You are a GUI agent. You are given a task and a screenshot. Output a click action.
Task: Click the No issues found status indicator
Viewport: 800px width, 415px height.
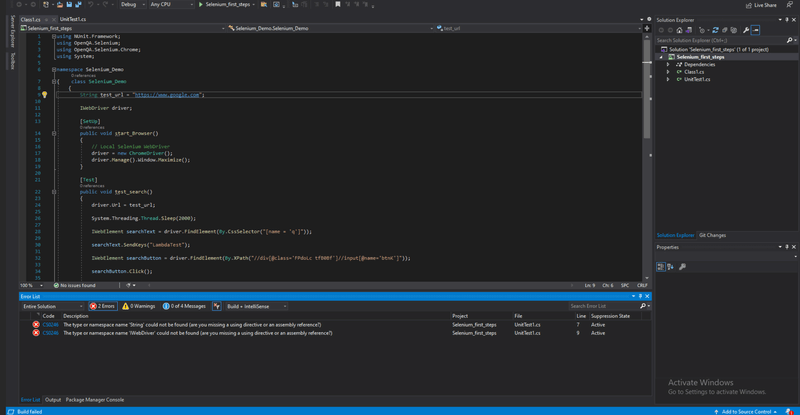[x=74, y=285]
